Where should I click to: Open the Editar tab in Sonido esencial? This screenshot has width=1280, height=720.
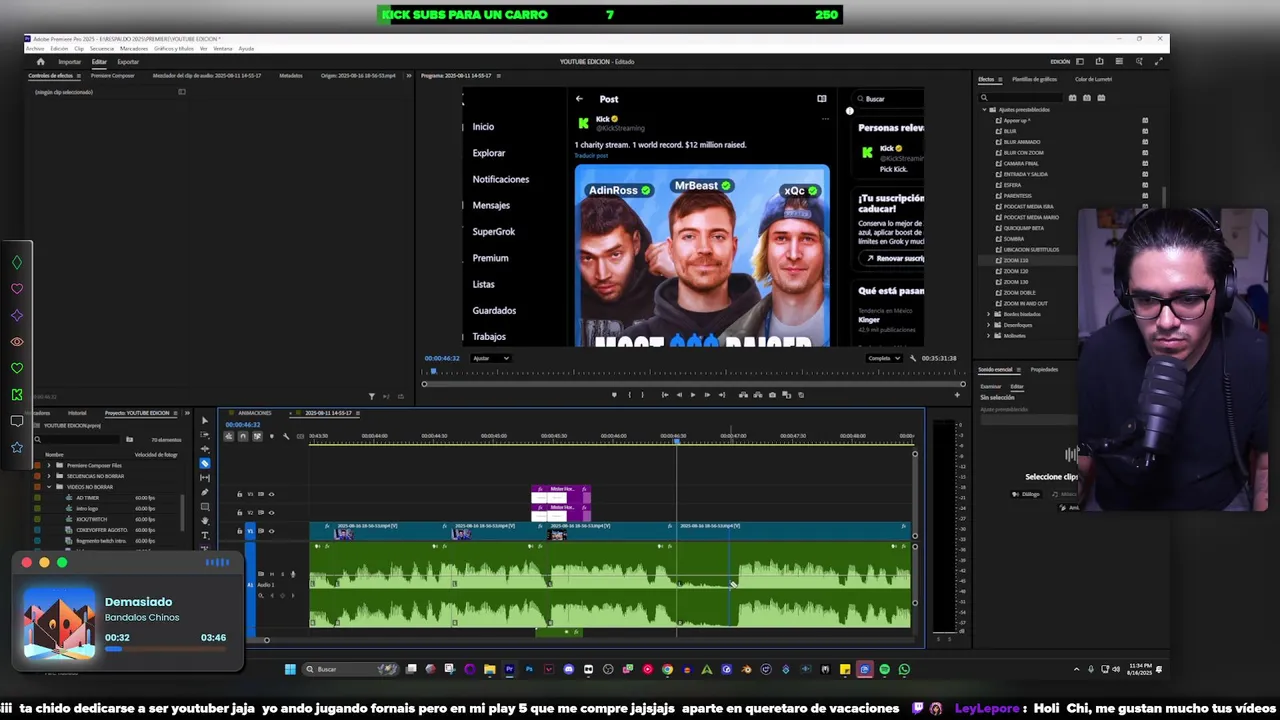tap(1017, 386)
